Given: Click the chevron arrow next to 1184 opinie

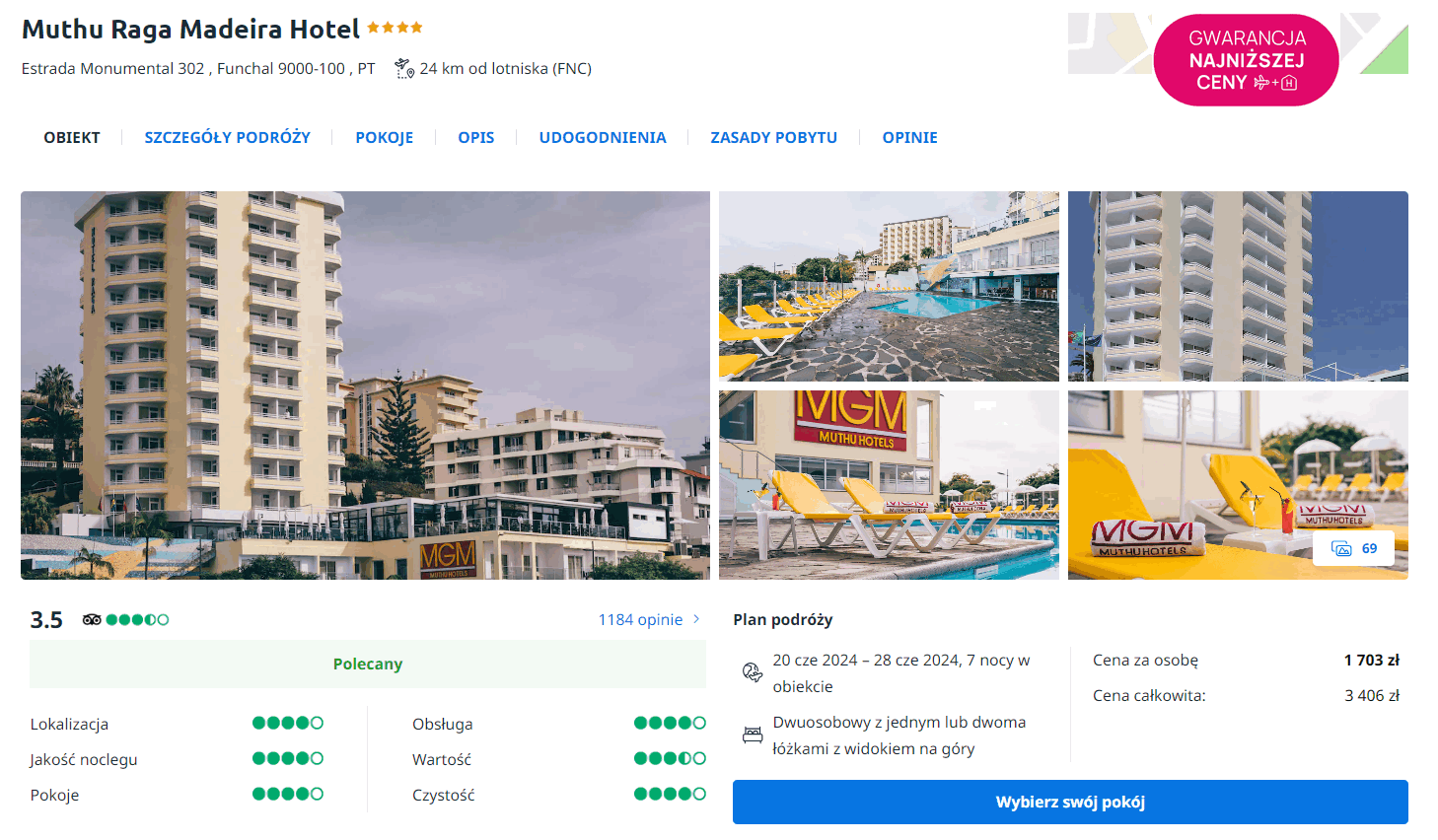Looking at the screenshot, I should 696,619.
